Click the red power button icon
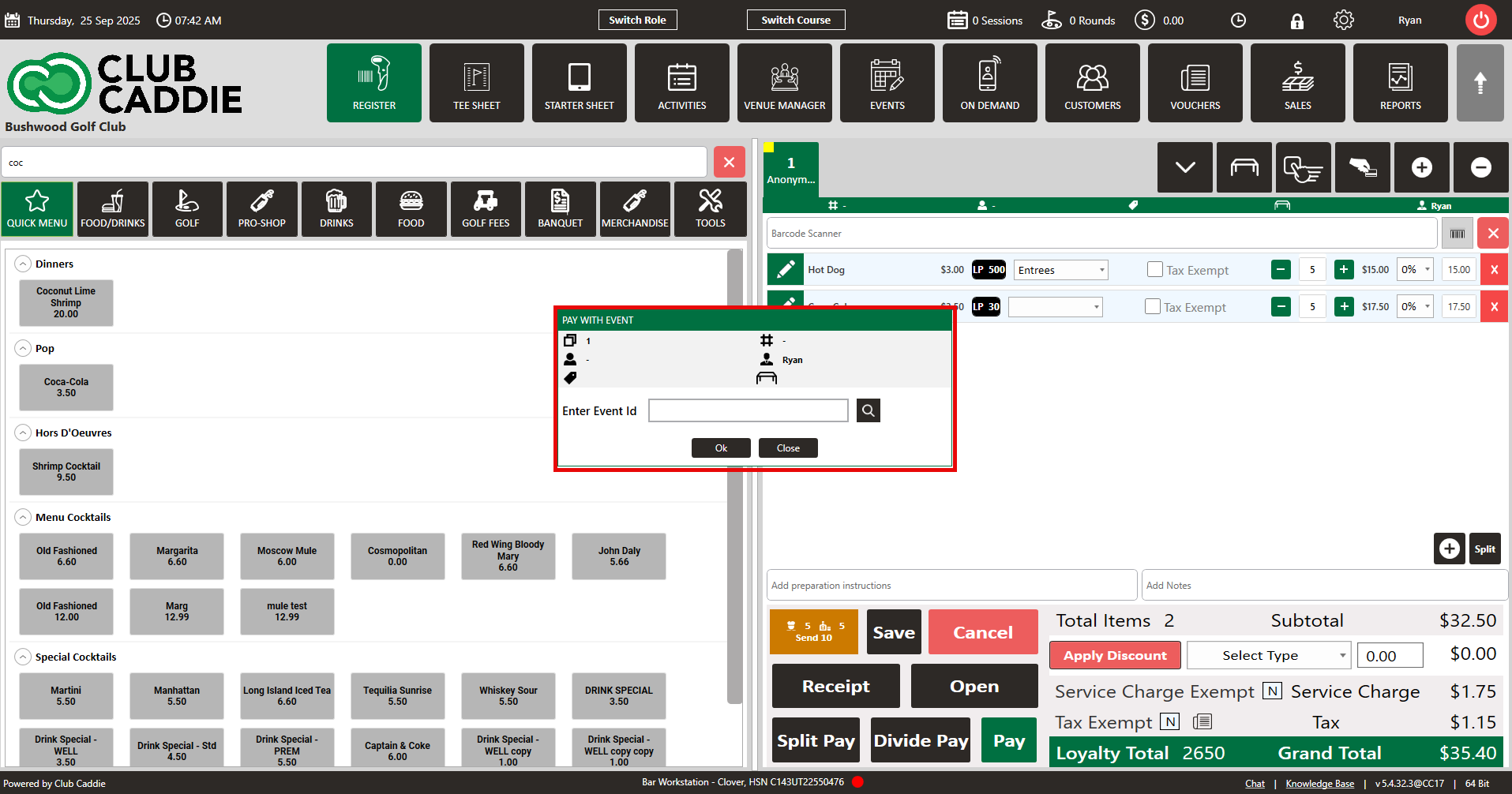The width and height of the screenshot is (1512, 794). (1480, 21)
